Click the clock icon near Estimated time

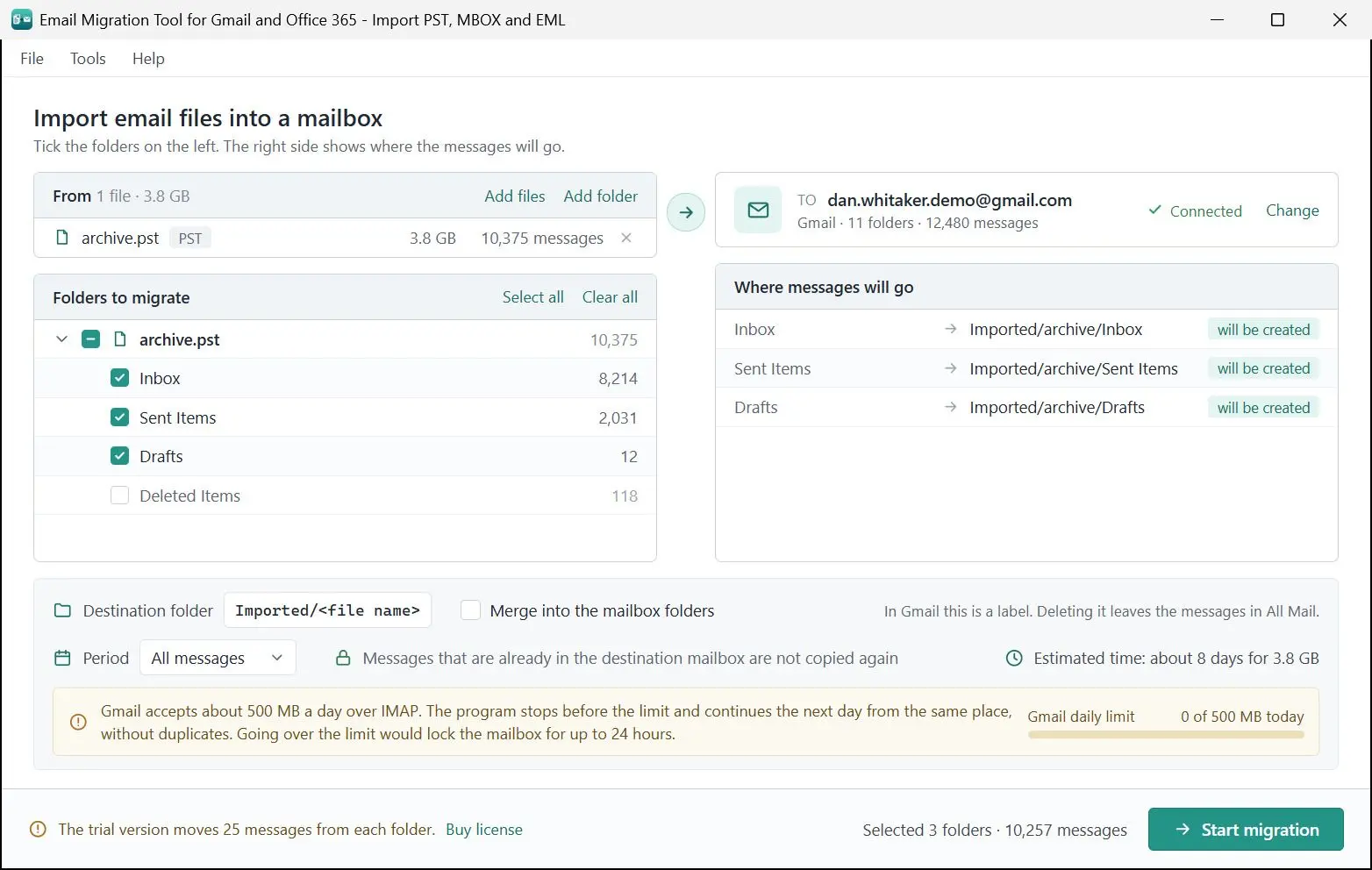(x=1014, y=658)
